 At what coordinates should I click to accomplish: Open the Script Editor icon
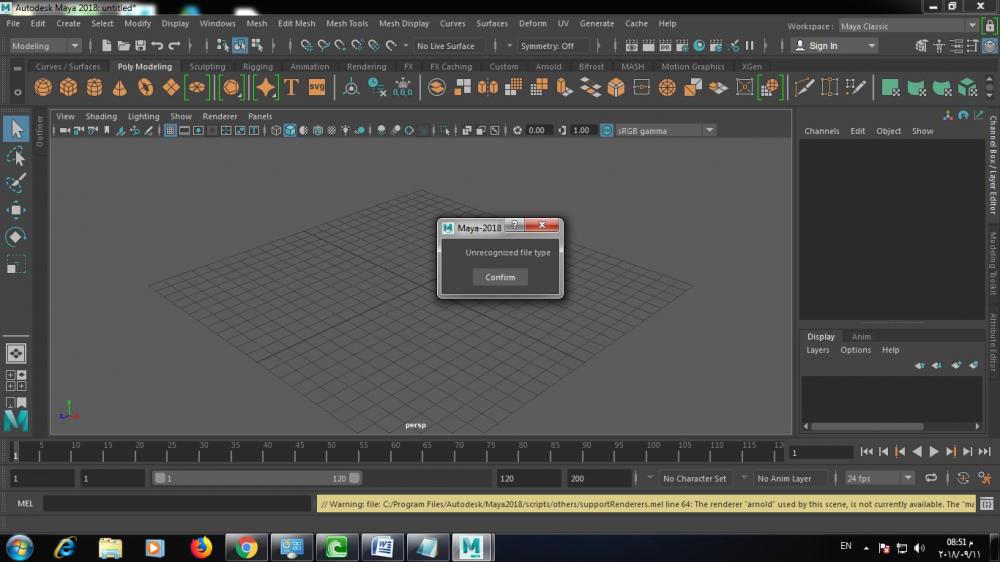pyautogui.click(x=987, y=504)
